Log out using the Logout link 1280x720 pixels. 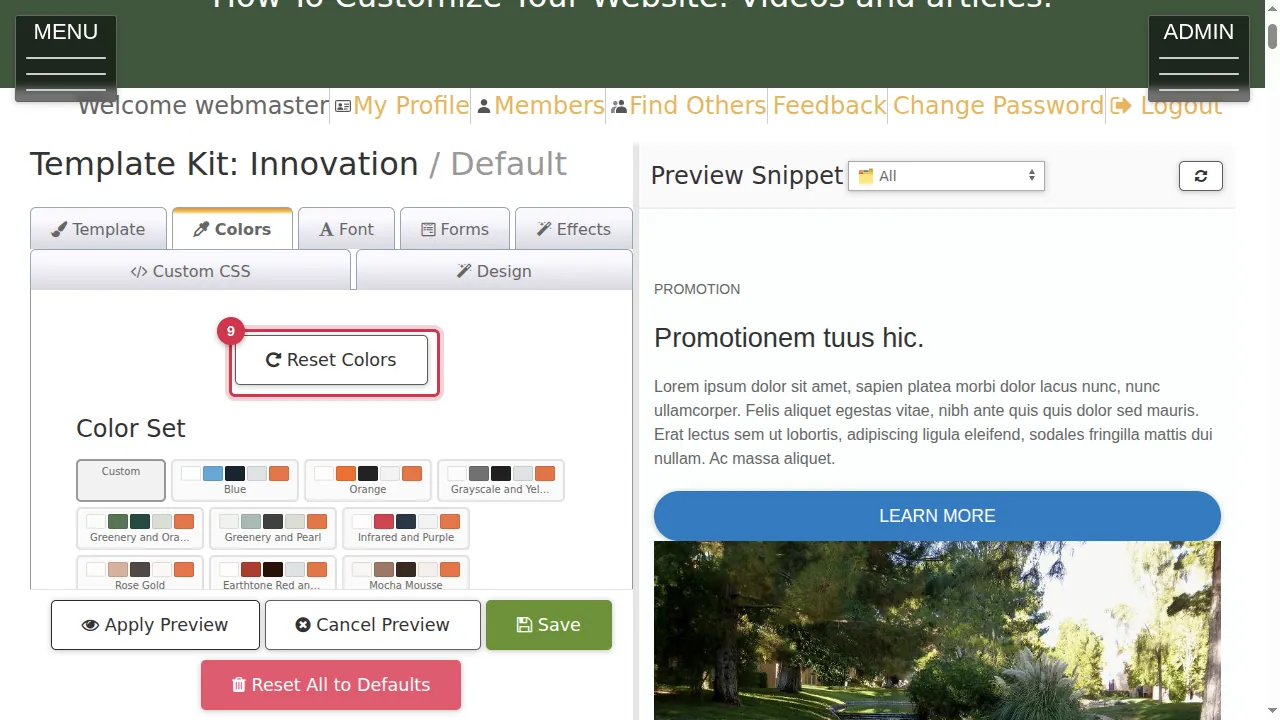pyautogui.click(x=1166, y=106)
